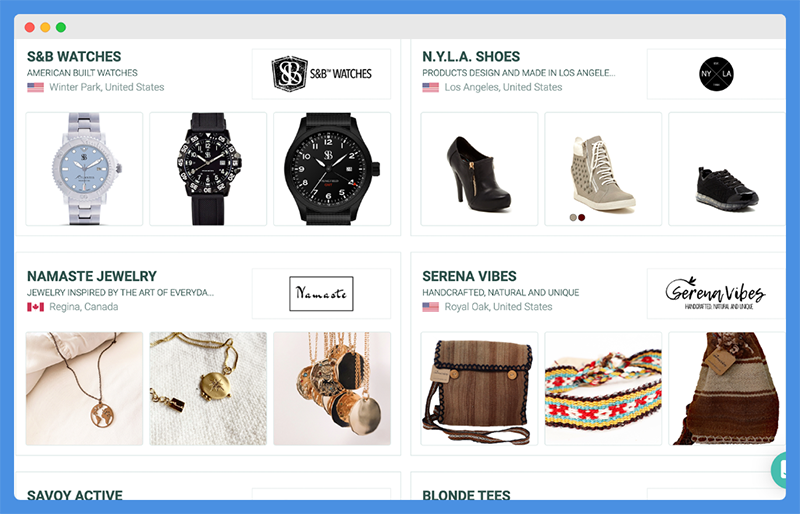View the globe pendant necklace photo
This screenshot has height=514, width=800.
[x=84, y=388]
